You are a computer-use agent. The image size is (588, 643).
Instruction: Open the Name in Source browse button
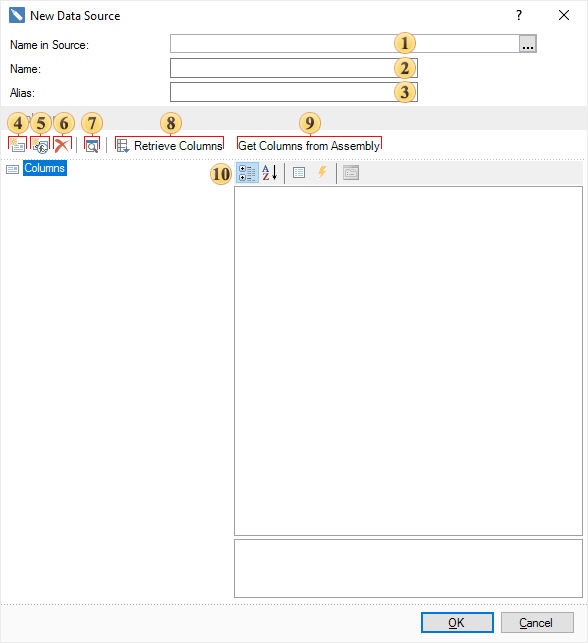point(528,43)
